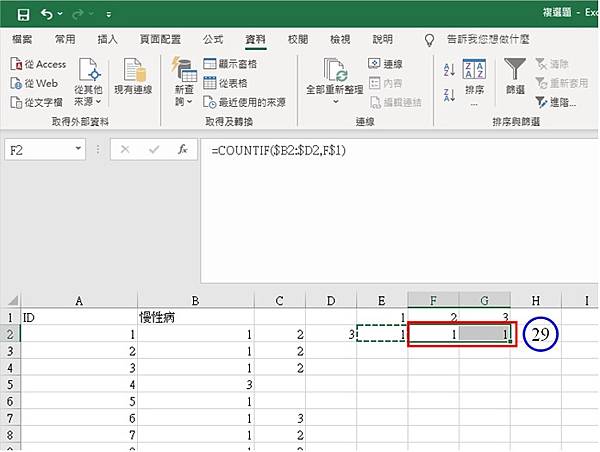Select column D header
Image resolution: width=600 pixels, height=452 pixels.
coord(331,300)
